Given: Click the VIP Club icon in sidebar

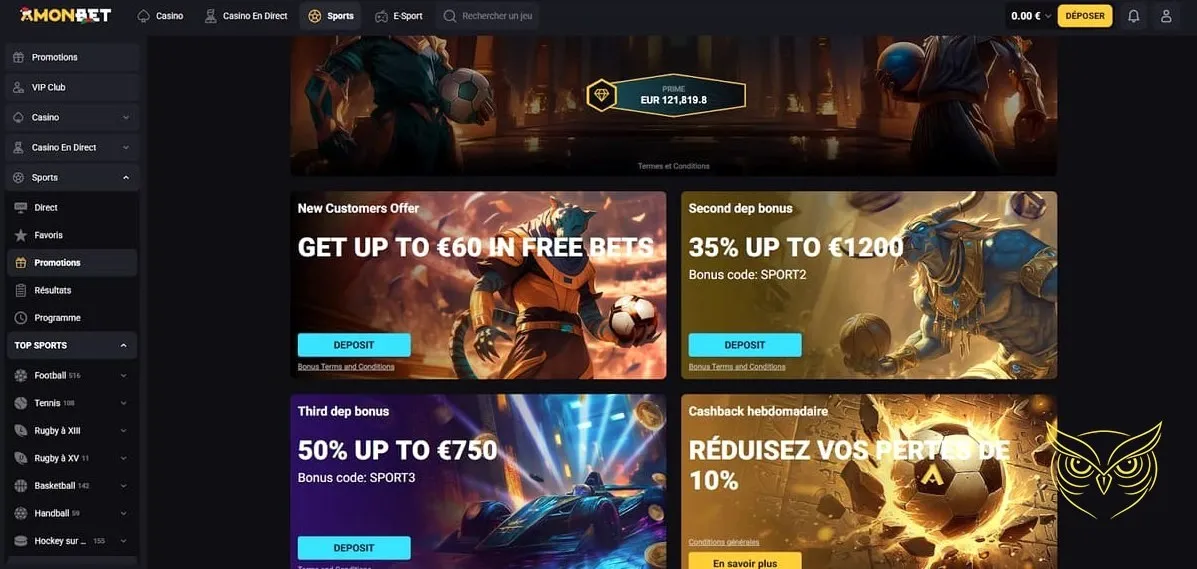Looking at the screenshot, I should [x=18, y=88].
